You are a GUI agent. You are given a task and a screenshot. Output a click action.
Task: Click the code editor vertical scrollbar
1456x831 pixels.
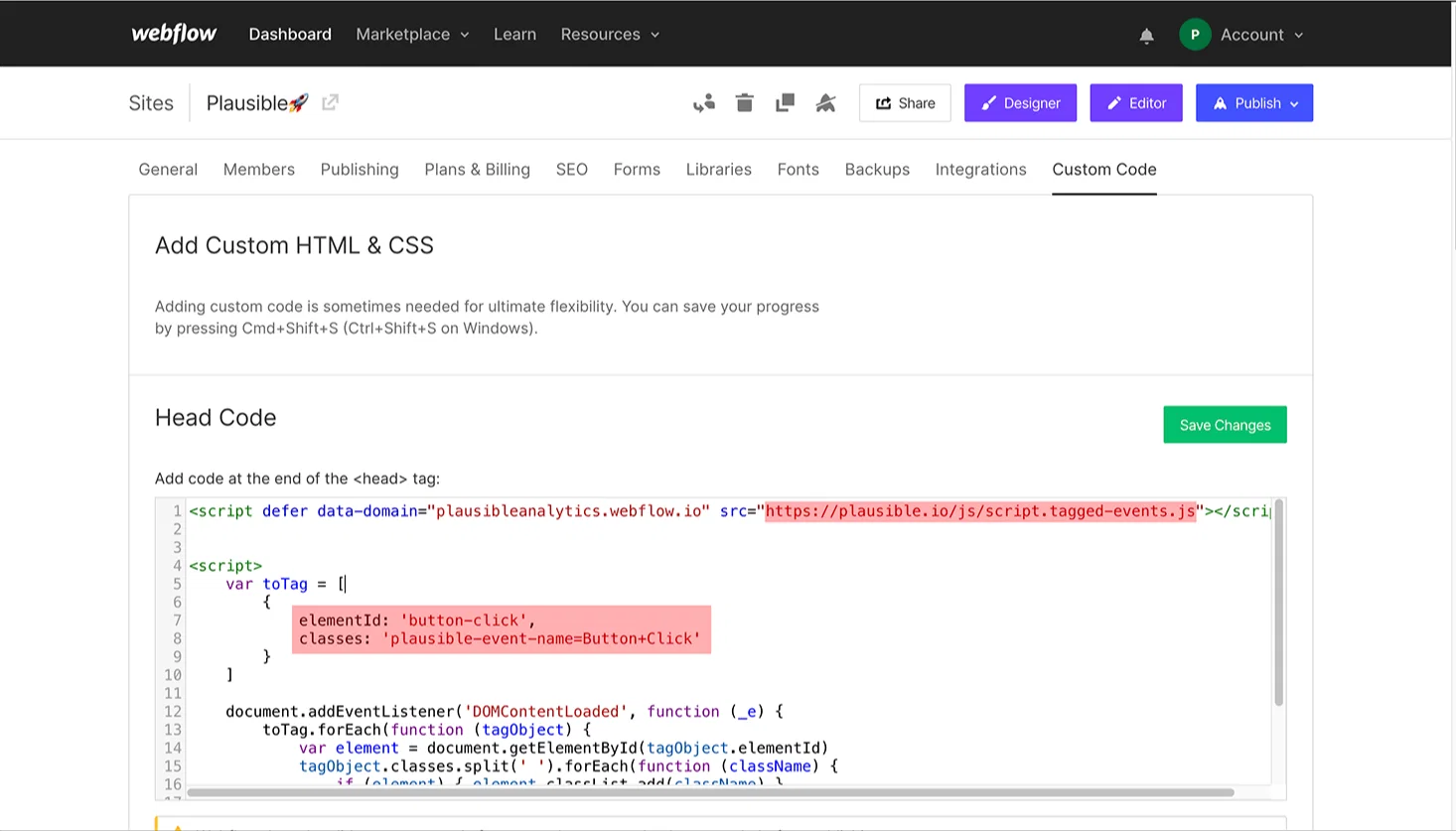pyautogui.click(x=1278, y=604)
